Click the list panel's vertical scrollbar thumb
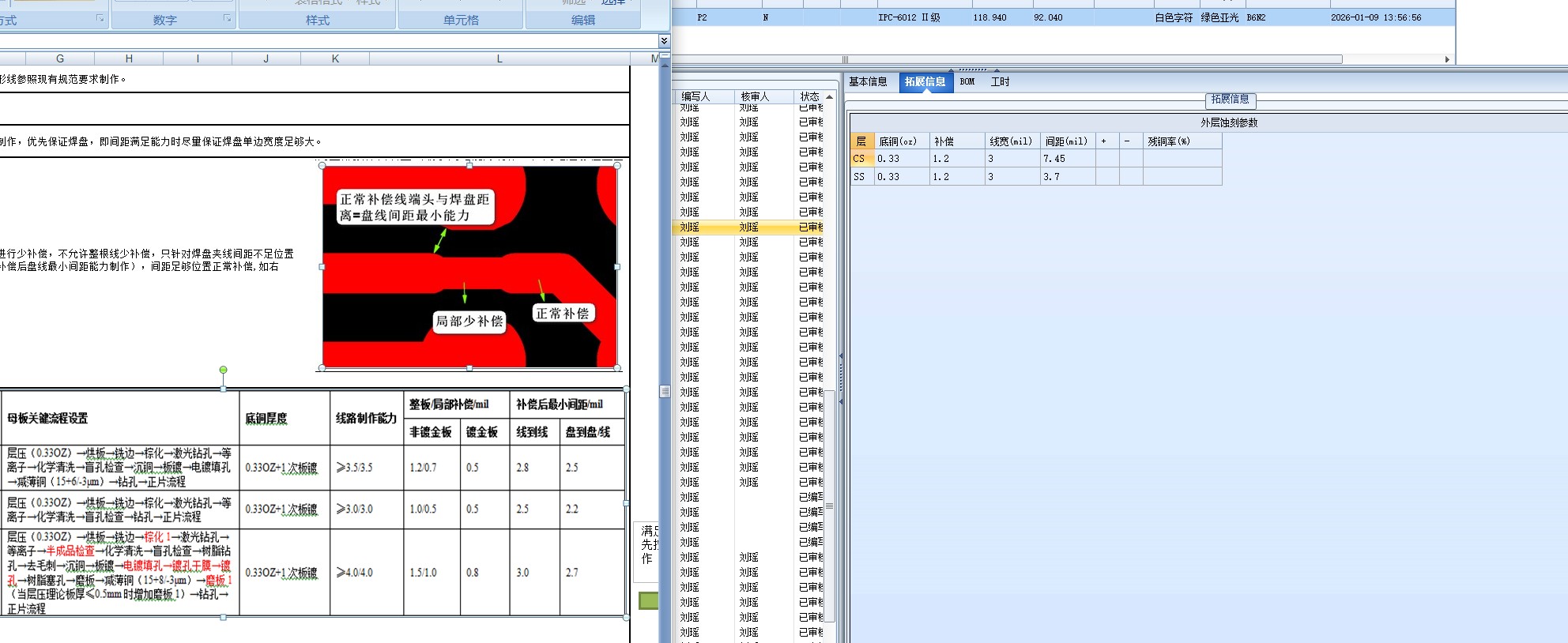This screenshot has width=1568, height=643. pyautogui.click(x=829, y=506)
